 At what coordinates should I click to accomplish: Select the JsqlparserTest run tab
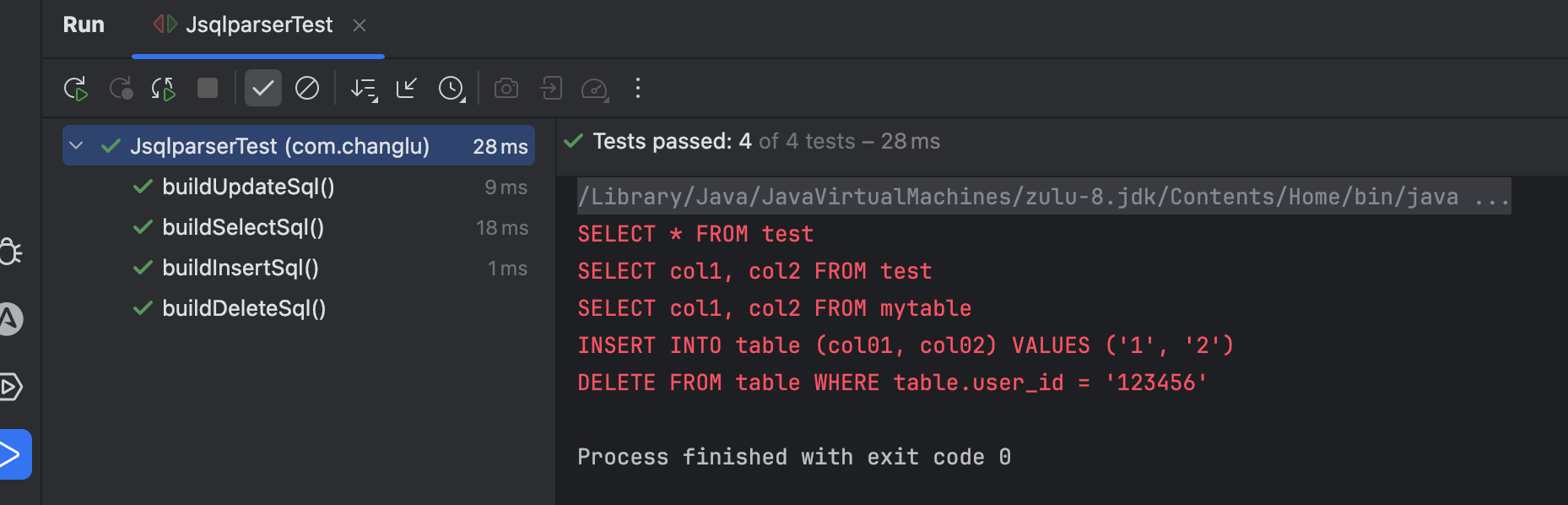click(x=243, y=25)
